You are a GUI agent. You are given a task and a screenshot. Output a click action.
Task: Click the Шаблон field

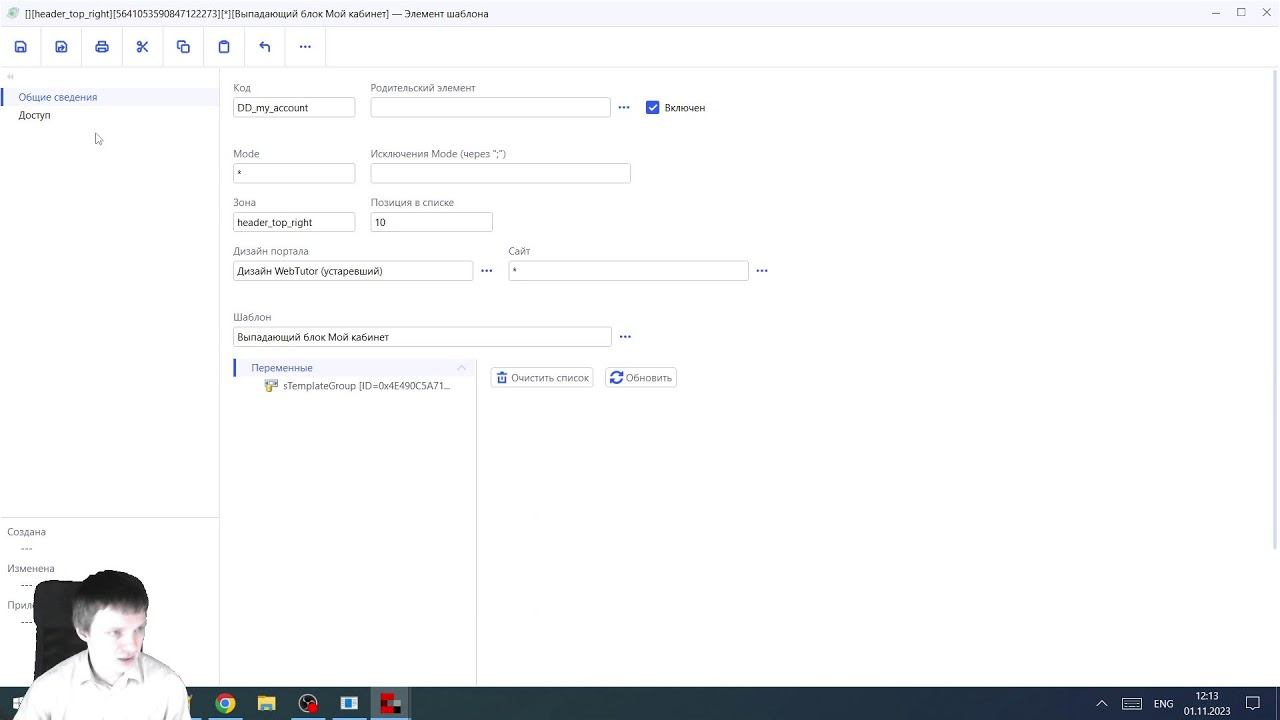pos(422,337)
